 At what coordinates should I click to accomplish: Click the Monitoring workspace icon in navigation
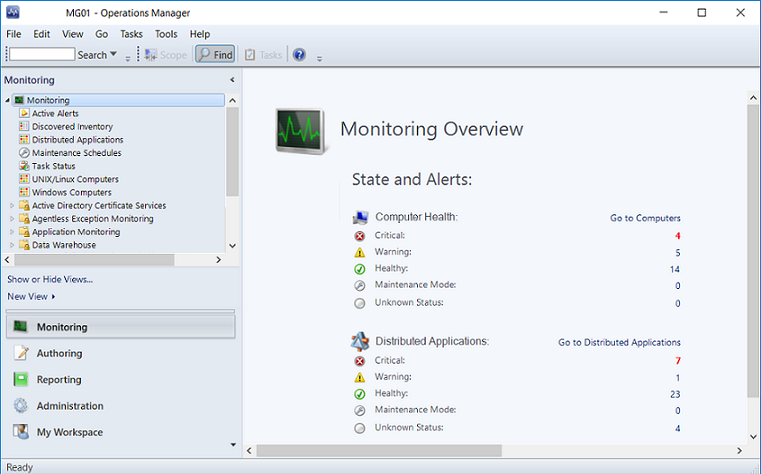[x=20, y=327]
